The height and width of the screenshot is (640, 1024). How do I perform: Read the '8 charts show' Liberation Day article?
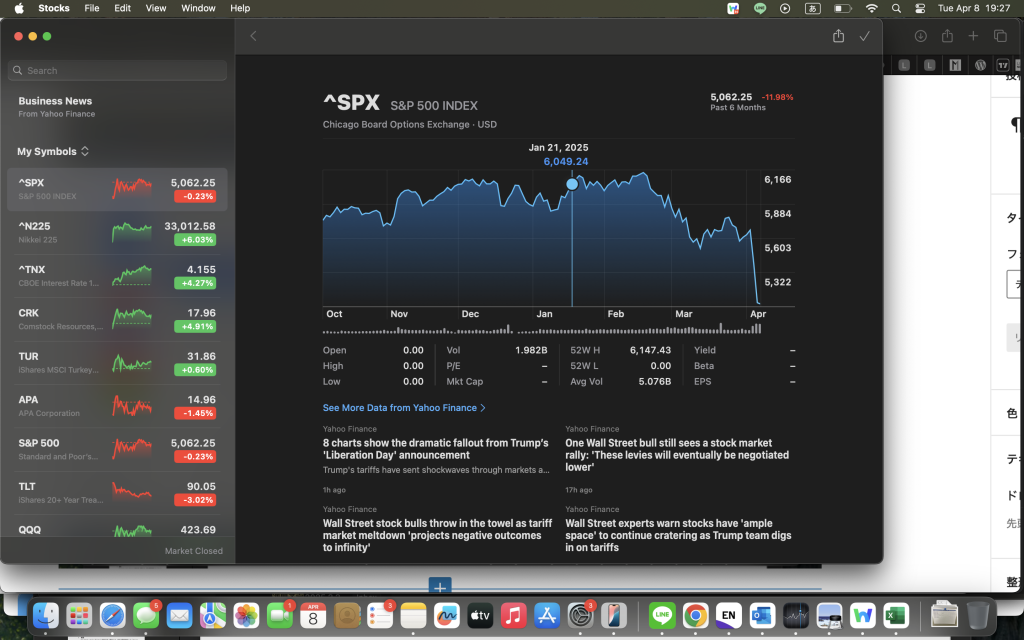435,449
